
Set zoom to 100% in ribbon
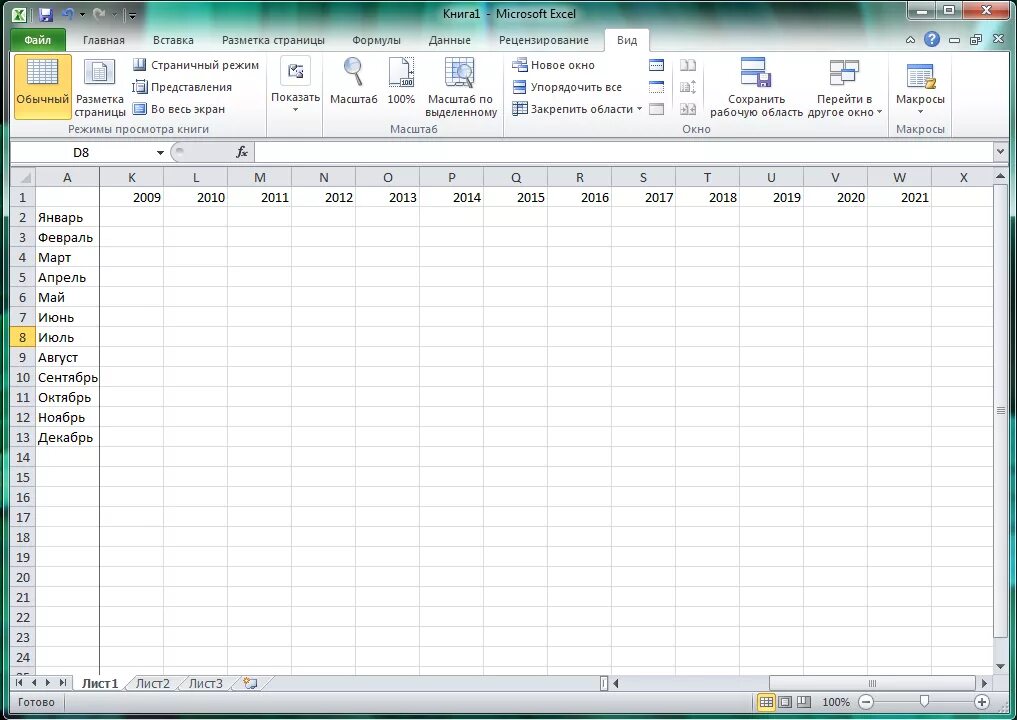[x=401, y=82]
